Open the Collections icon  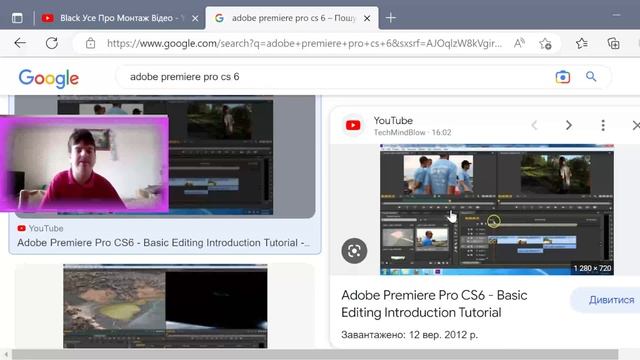(613, 43)
